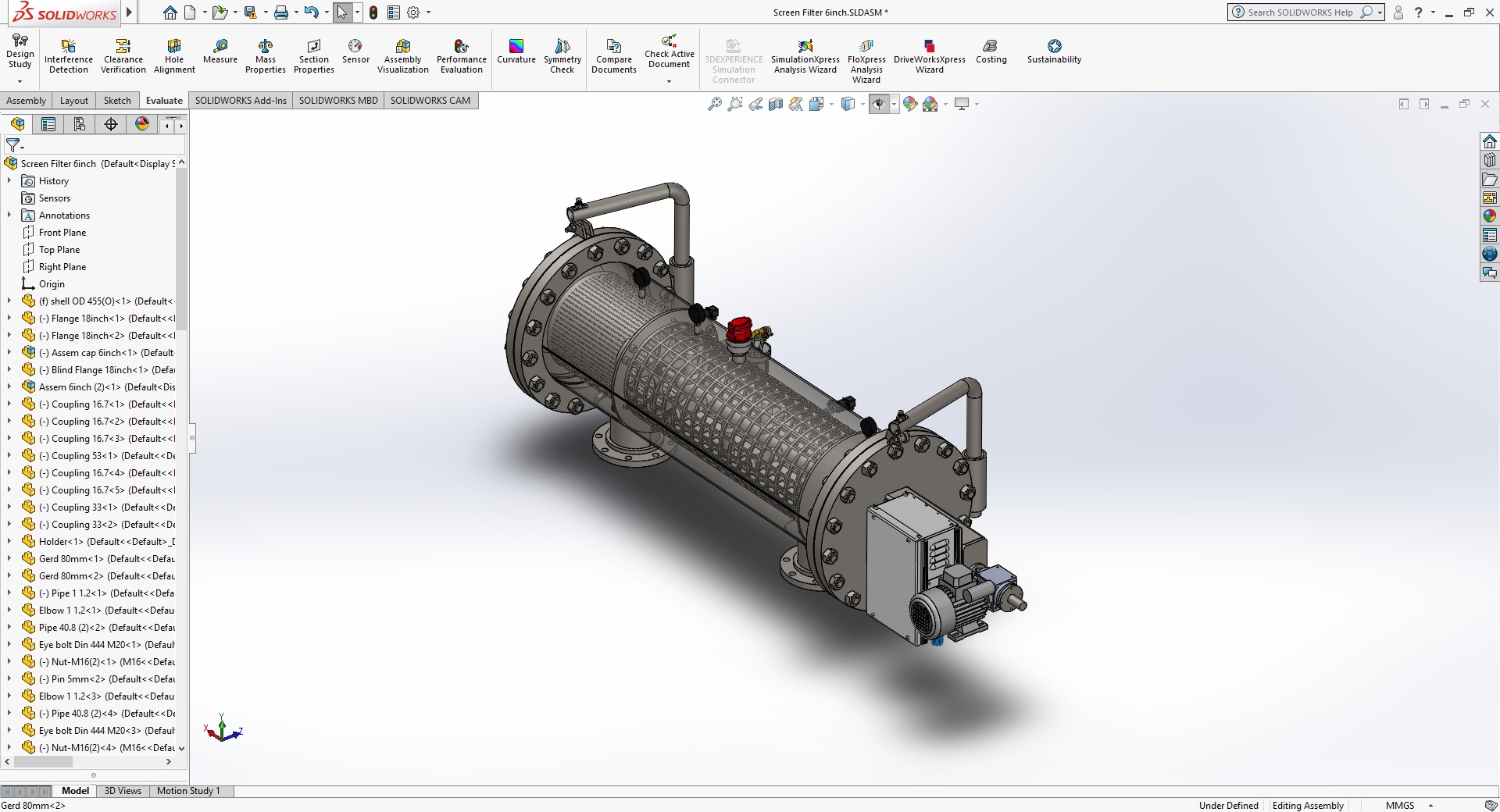Open Mass Properties
The image size is (1500, 812).
tap(266, 57)
